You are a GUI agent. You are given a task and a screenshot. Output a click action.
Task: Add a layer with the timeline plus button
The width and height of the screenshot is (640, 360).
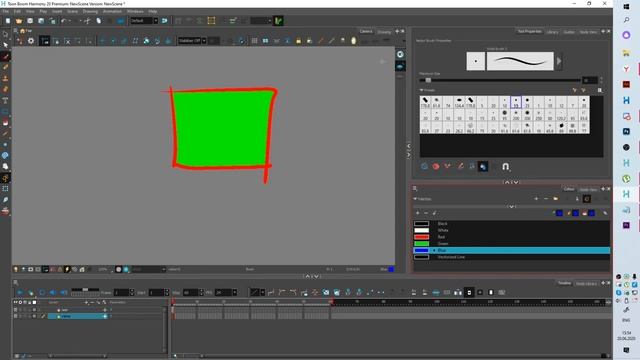(86, 302)
